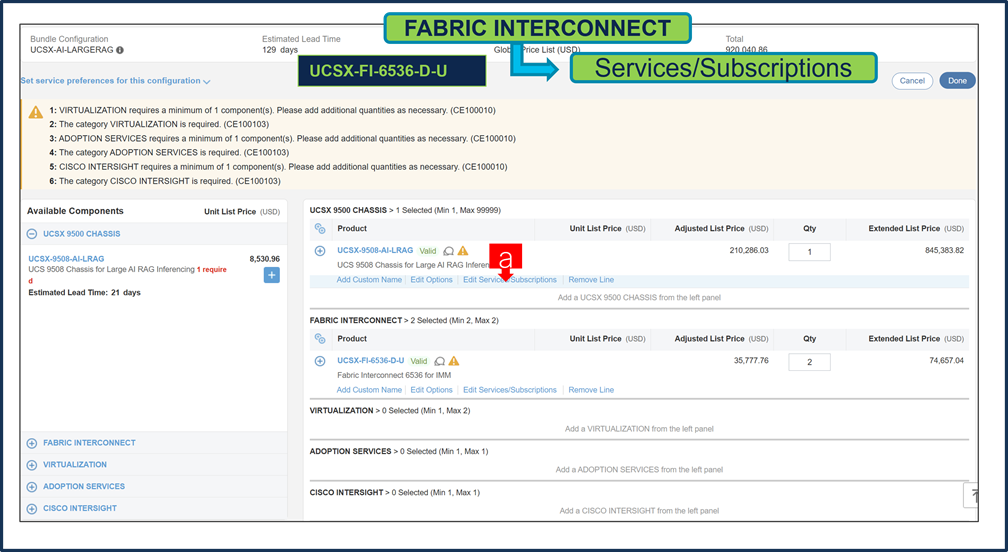Click the Done button
This screenshot has width=1008, height=552.
pos(957,81)
